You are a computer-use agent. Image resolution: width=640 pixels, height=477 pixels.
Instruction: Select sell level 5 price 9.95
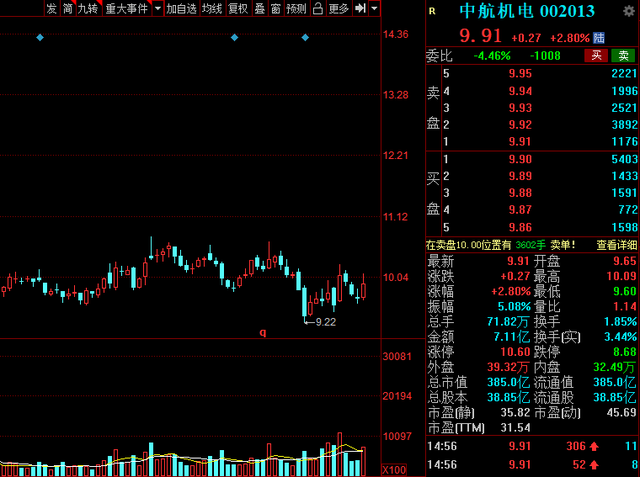point(520,73)
